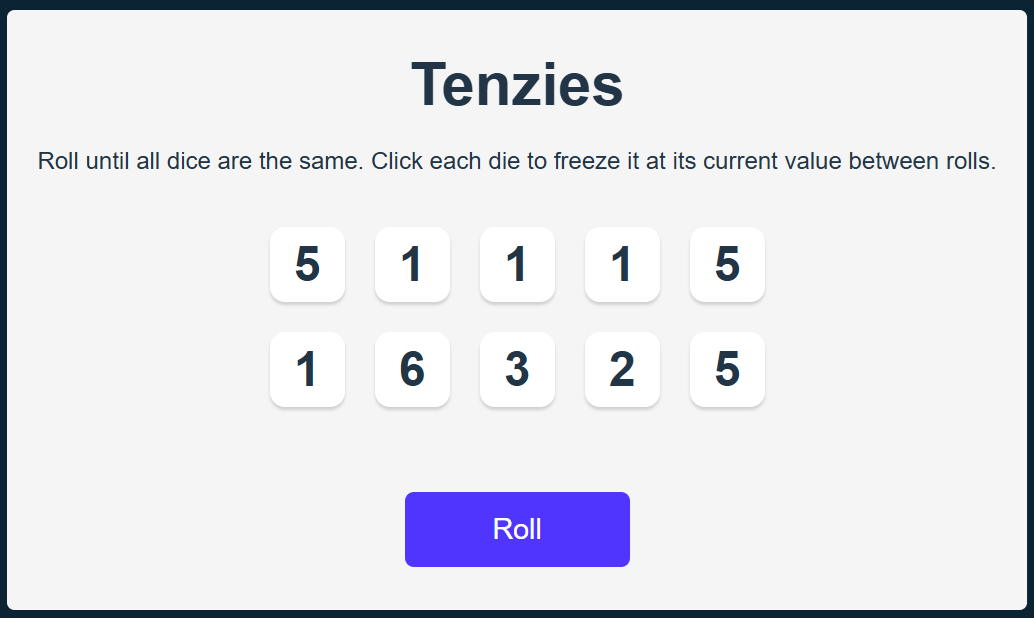Freeze the die showing 6
Image resolution: width=1034 pixels, height=618 pixels.
[412, 369]
